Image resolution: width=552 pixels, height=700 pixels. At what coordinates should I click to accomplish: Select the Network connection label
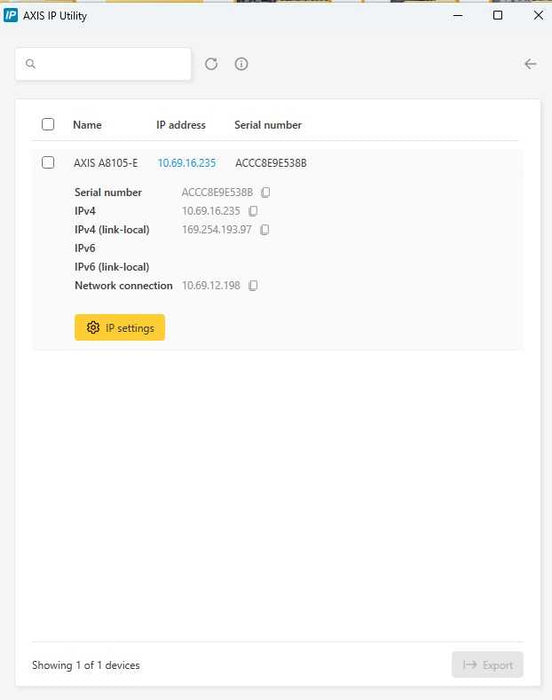124,286
